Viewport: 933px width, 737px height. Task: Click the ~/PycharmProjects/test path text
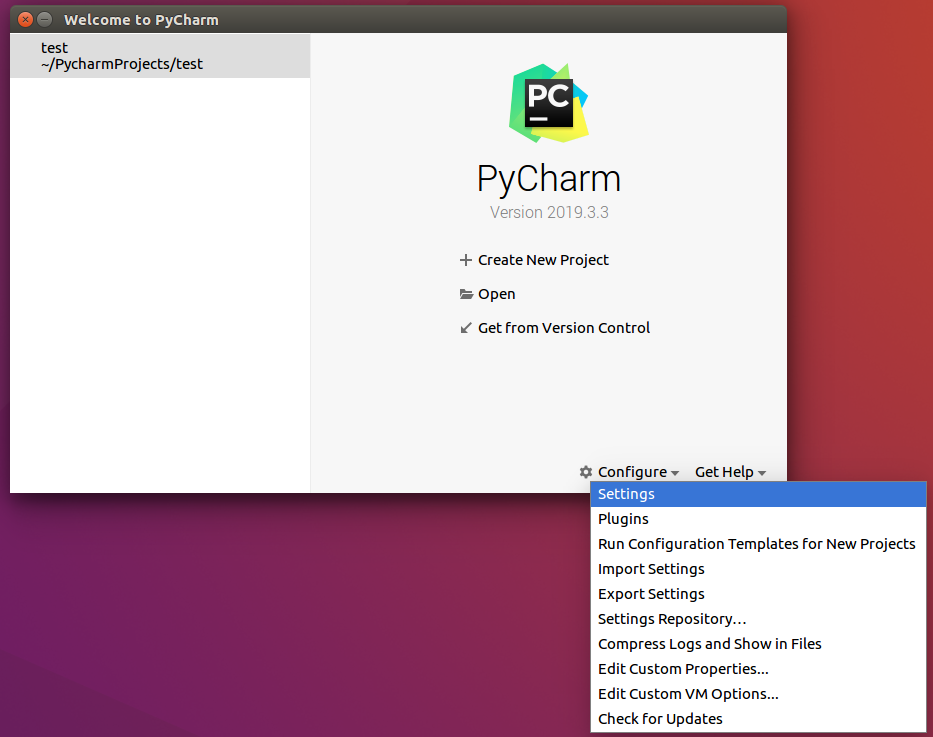122,64
